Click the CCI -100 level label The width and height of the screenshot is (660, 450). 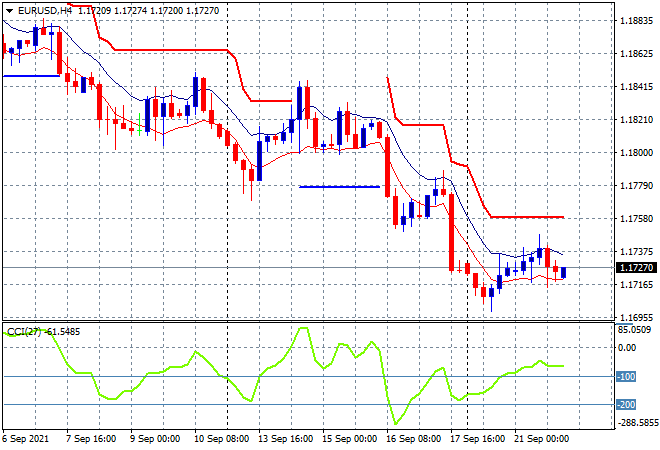coord(626,377)
